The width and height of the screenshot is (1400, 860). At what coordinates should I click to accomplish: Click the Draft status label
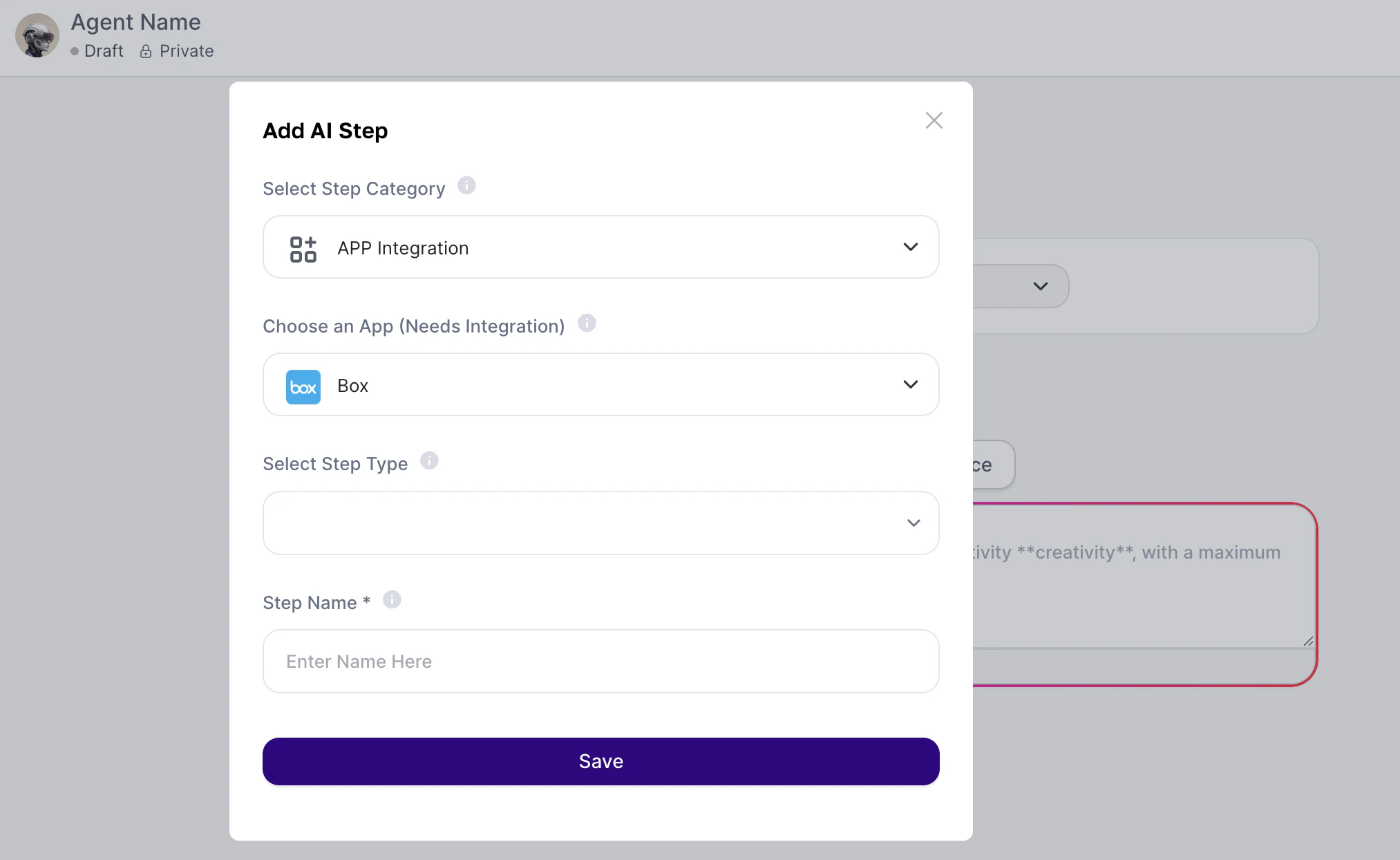(104, 51)
